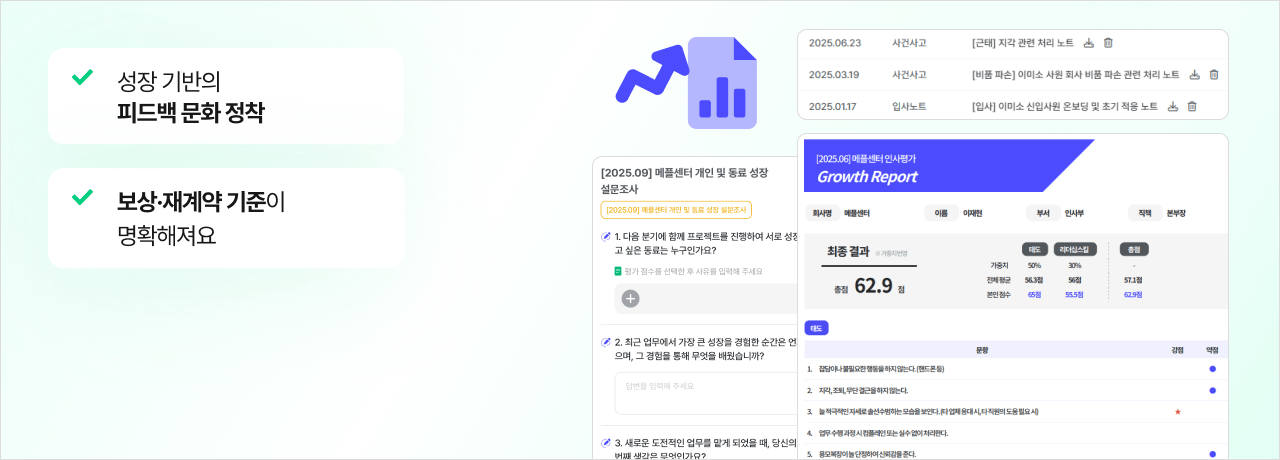Click the 피드백 문화 정착 card

pos(226,96)
